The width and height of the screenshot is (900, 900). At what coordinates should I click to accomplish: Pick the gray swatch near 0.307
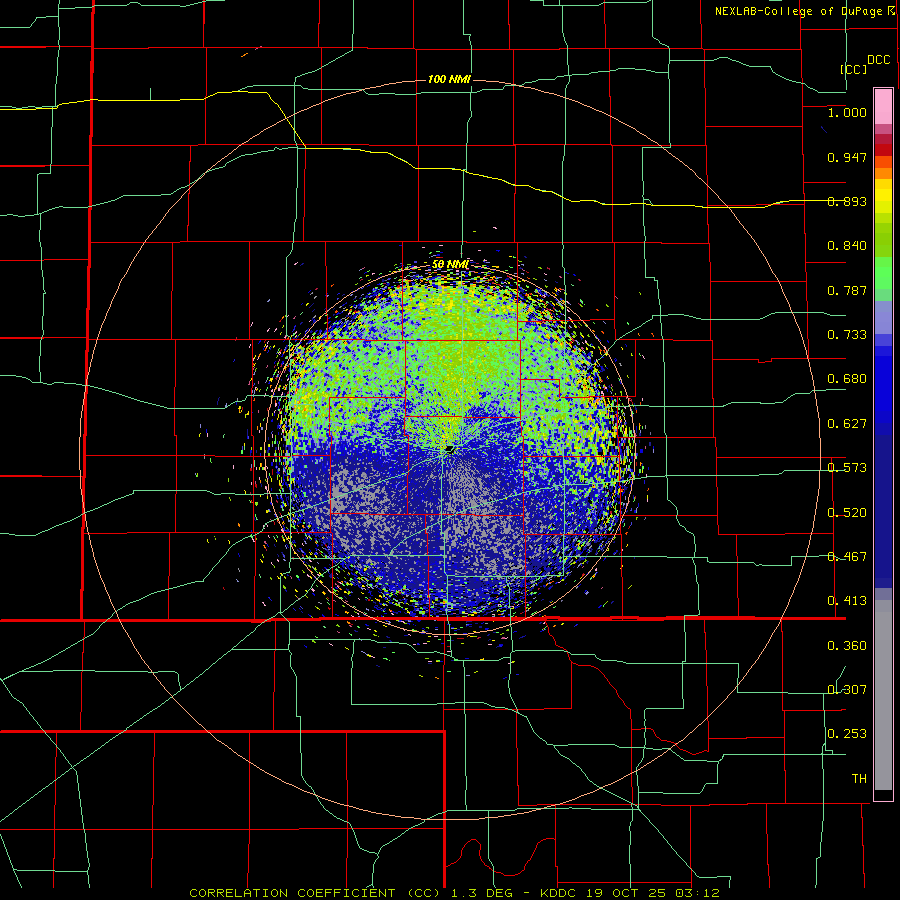tap(883, 695)
